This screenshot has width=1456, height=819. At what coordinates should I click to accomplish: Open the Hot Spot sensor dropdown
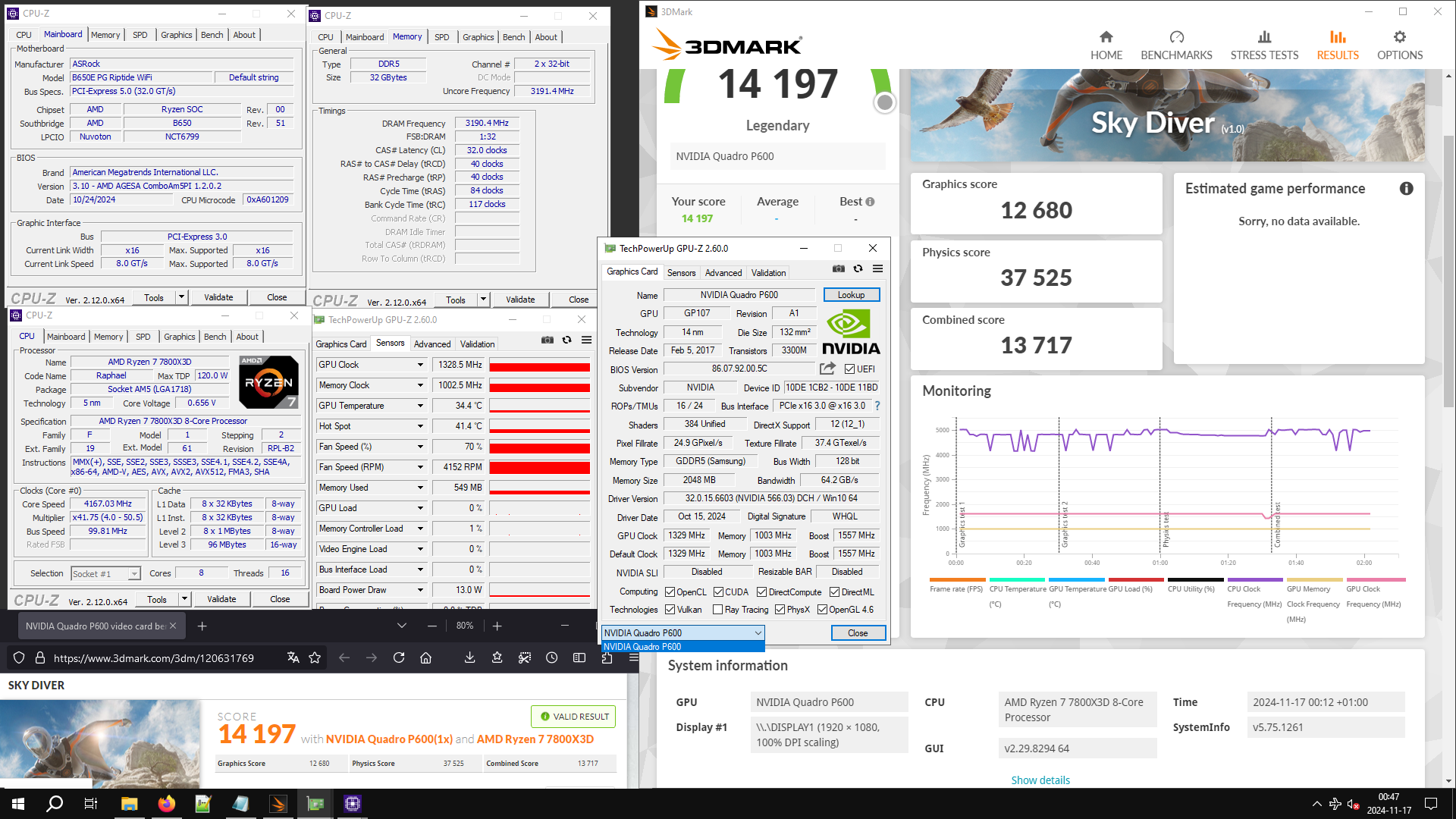(420, 426)
